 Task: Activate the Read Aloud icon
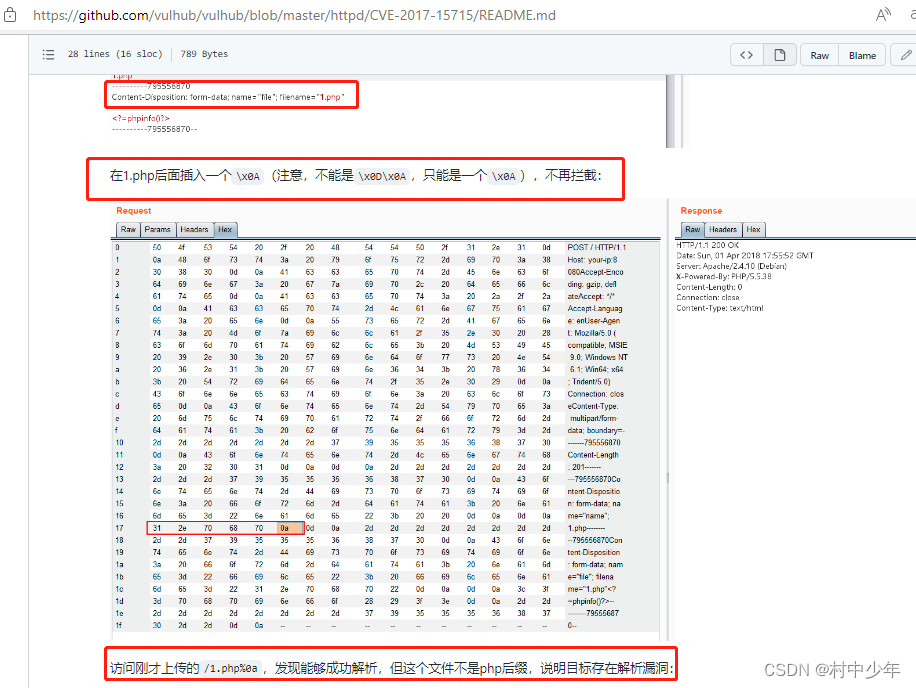pyautogui.click(x=883, y=15)
